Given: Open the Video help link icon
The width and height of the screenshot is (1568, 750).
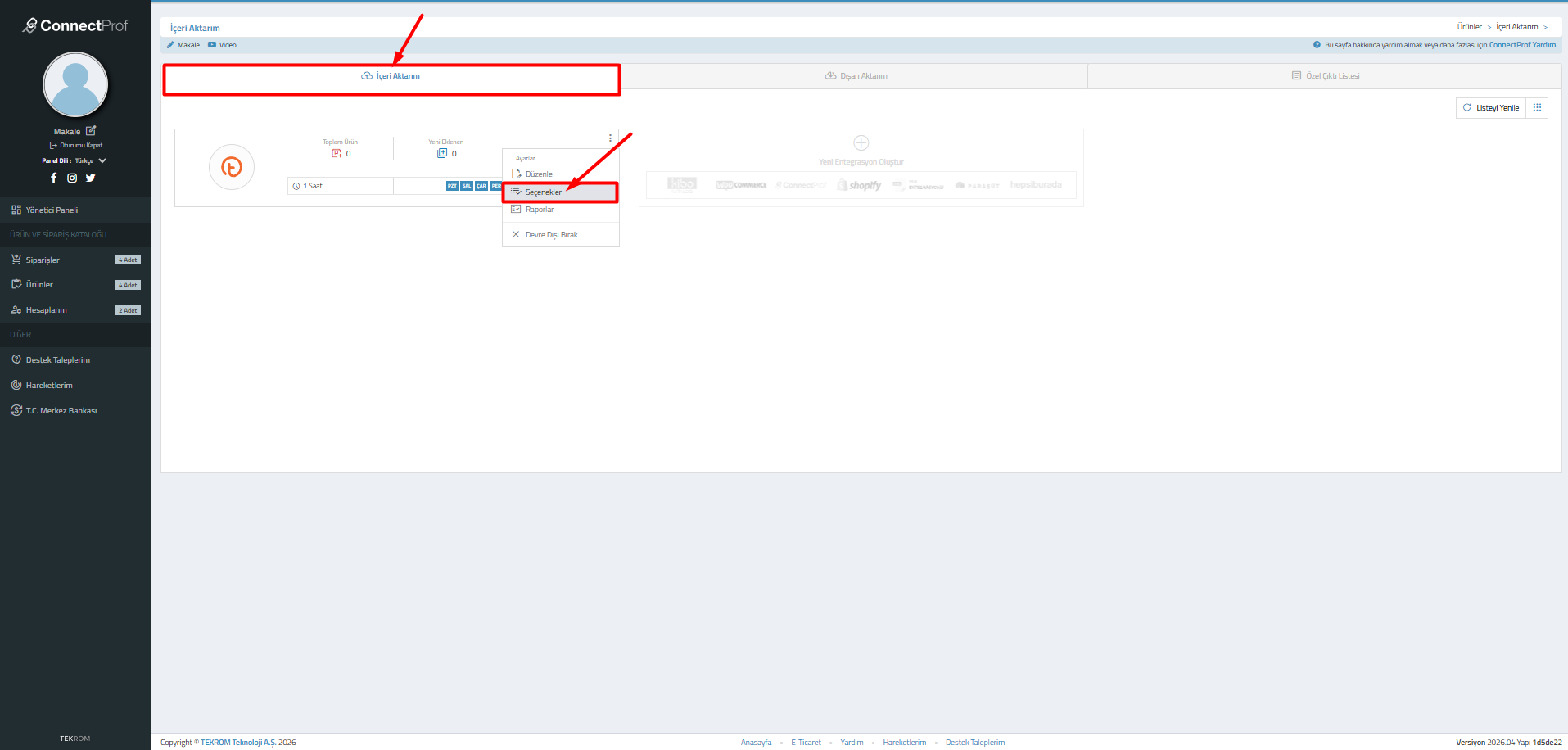Looking at the screenshot, I should pyautogui.click(x=212, y=45).
